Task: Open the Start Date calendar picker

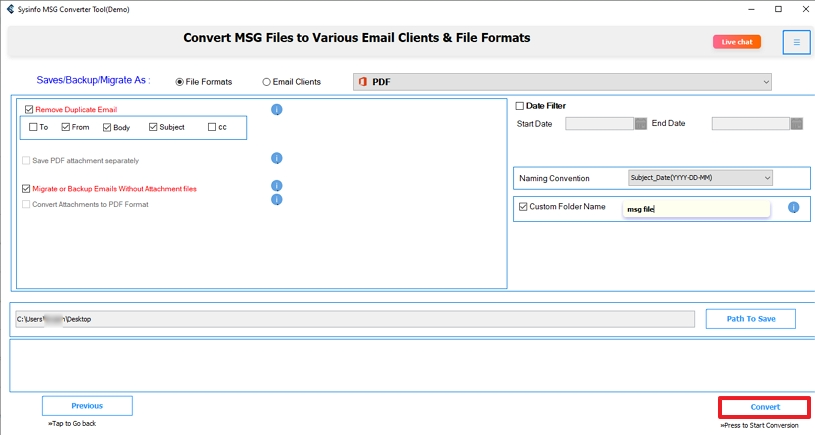Action: [640, 124]
